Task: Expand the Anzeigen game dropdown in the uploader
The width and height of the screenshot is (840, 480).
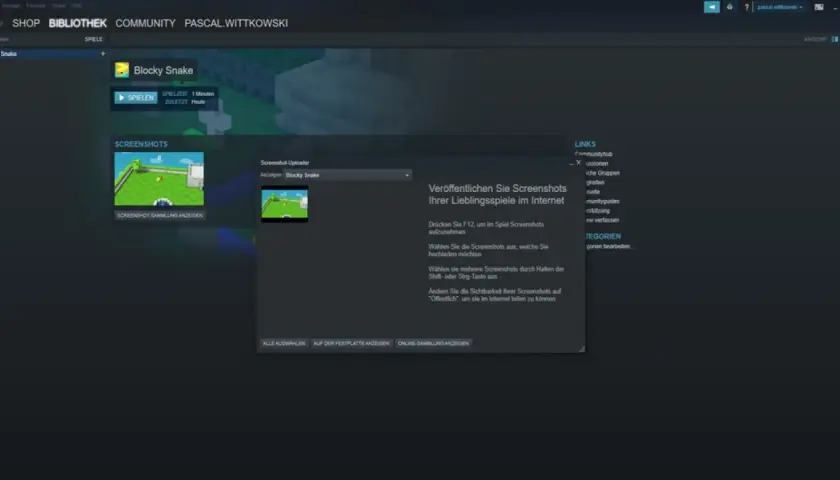Action: tap(348, 175)
